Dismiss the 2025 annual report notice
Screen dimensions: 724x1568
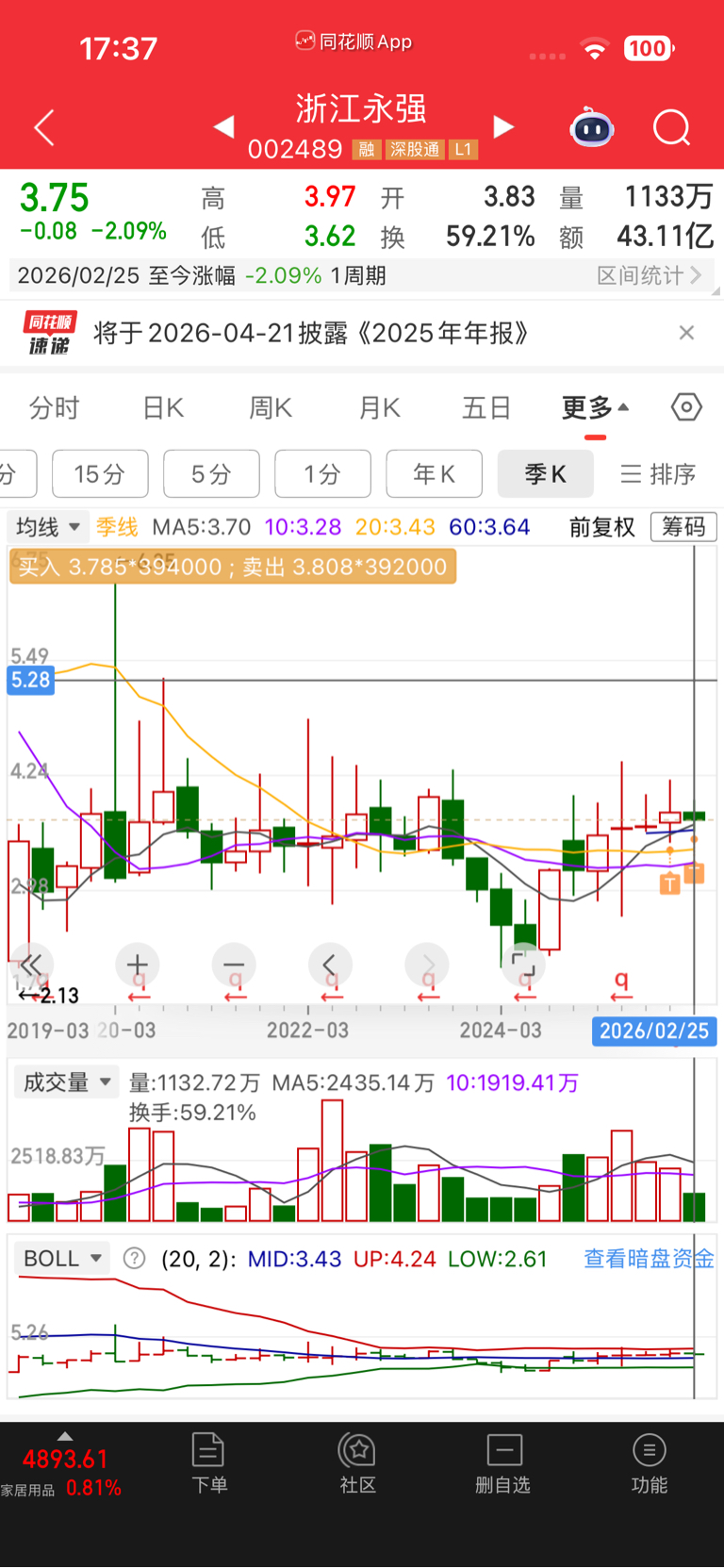coord(687,332)
